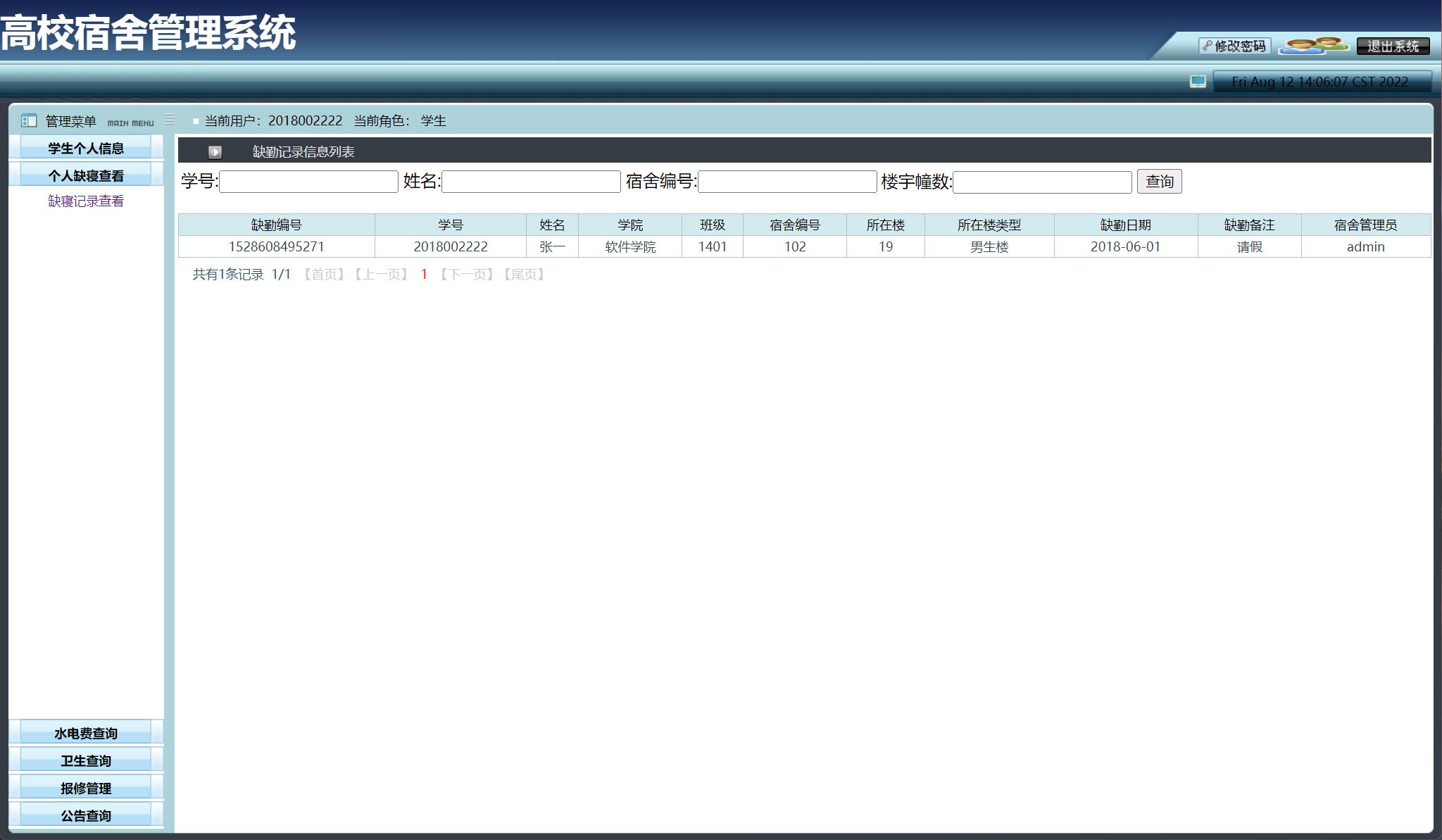Screen dimensions: 1442x840
Task: Click the users group icon in header
Action: (x=1313, y=46)
